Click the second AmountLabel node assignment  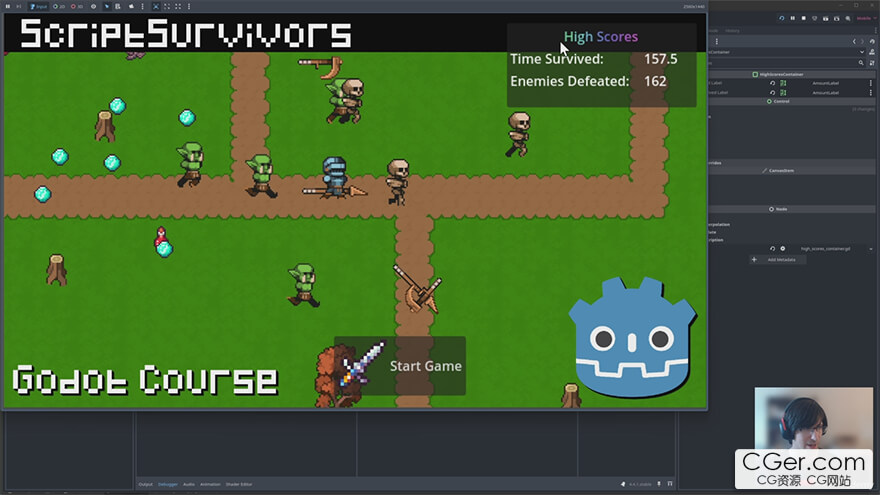826,93
